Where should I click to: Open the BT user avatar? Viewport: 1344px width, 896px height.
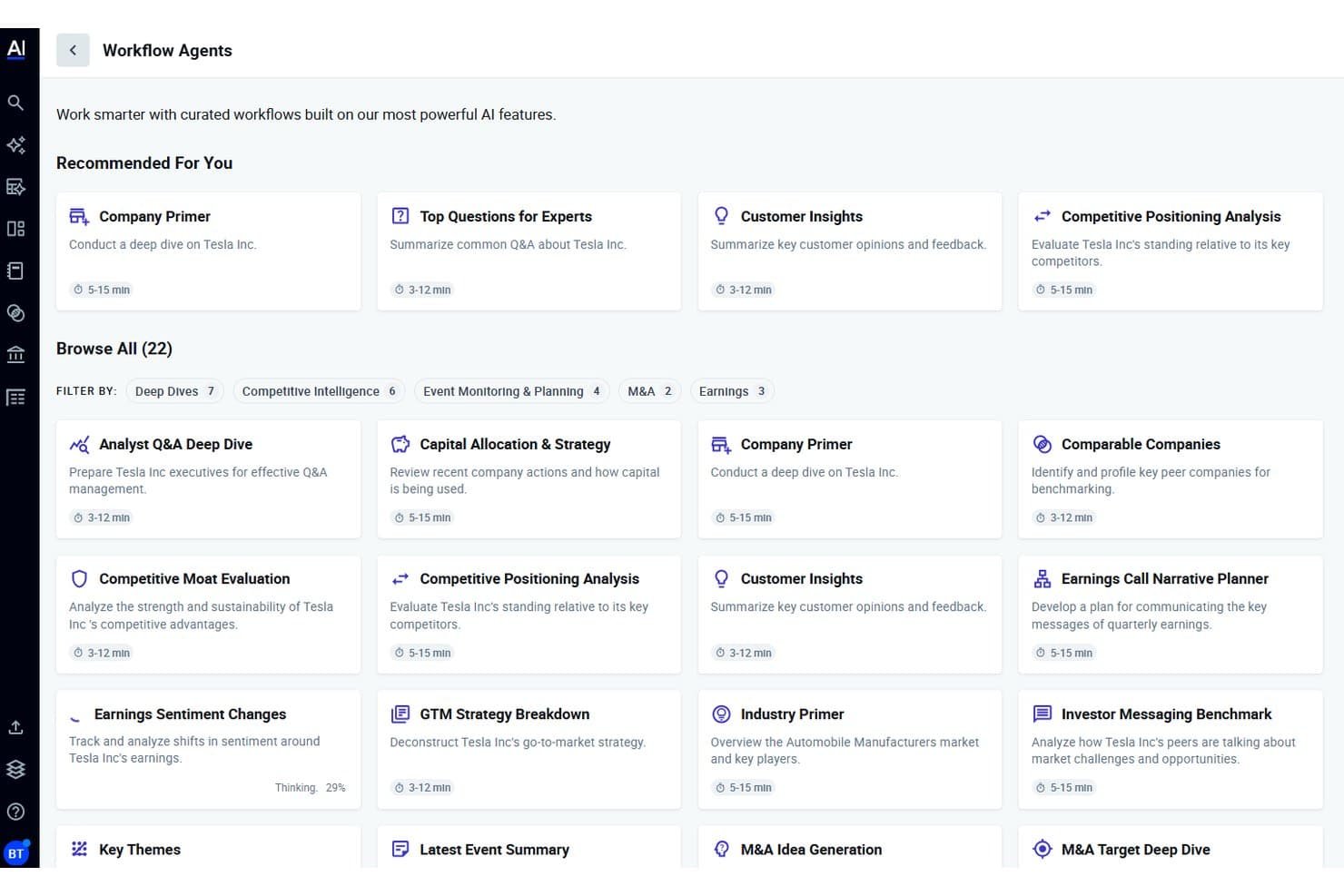16,852
